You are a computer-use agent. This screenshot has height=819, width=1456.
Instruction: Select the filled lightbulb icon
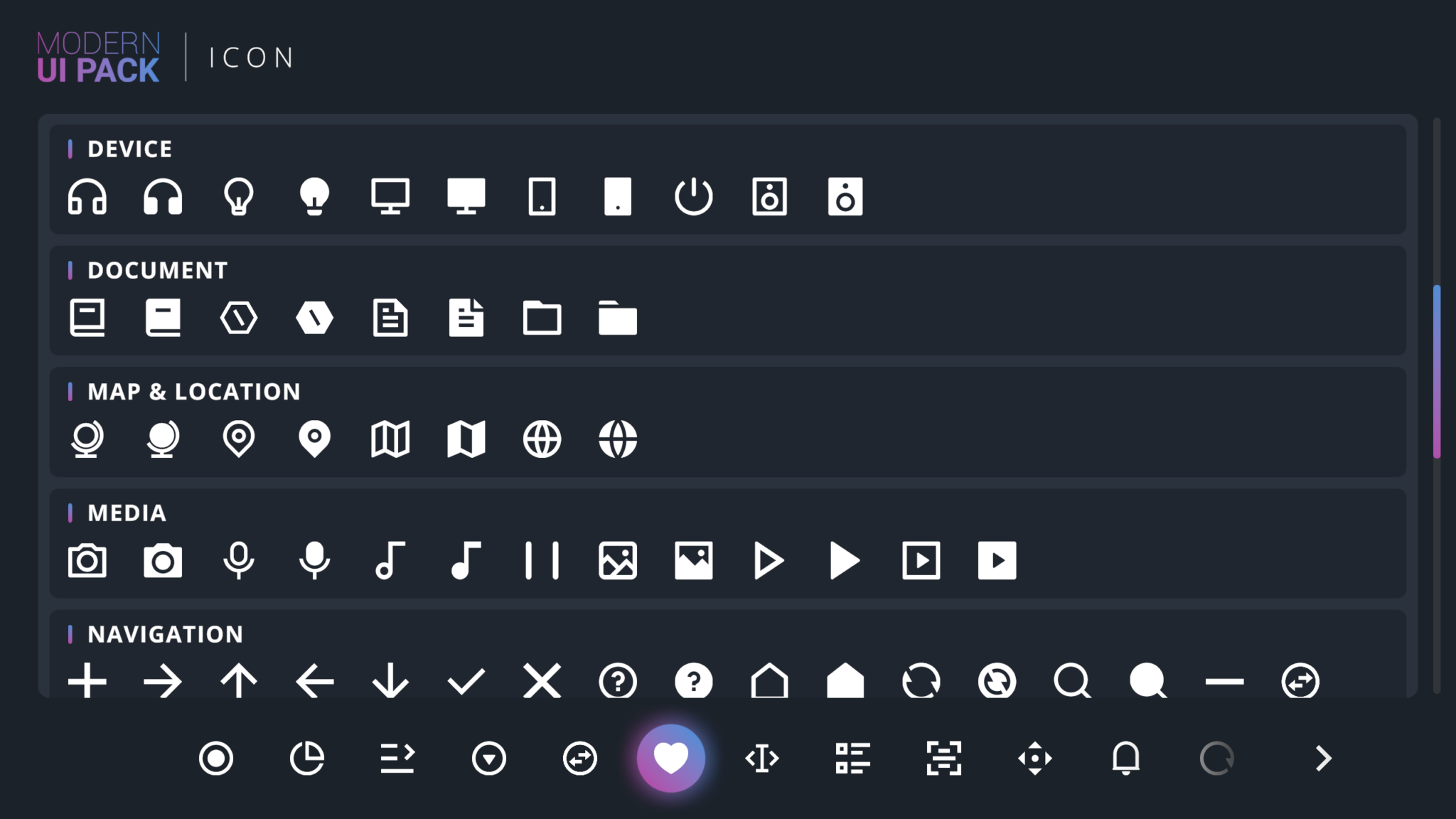(314, 198)
